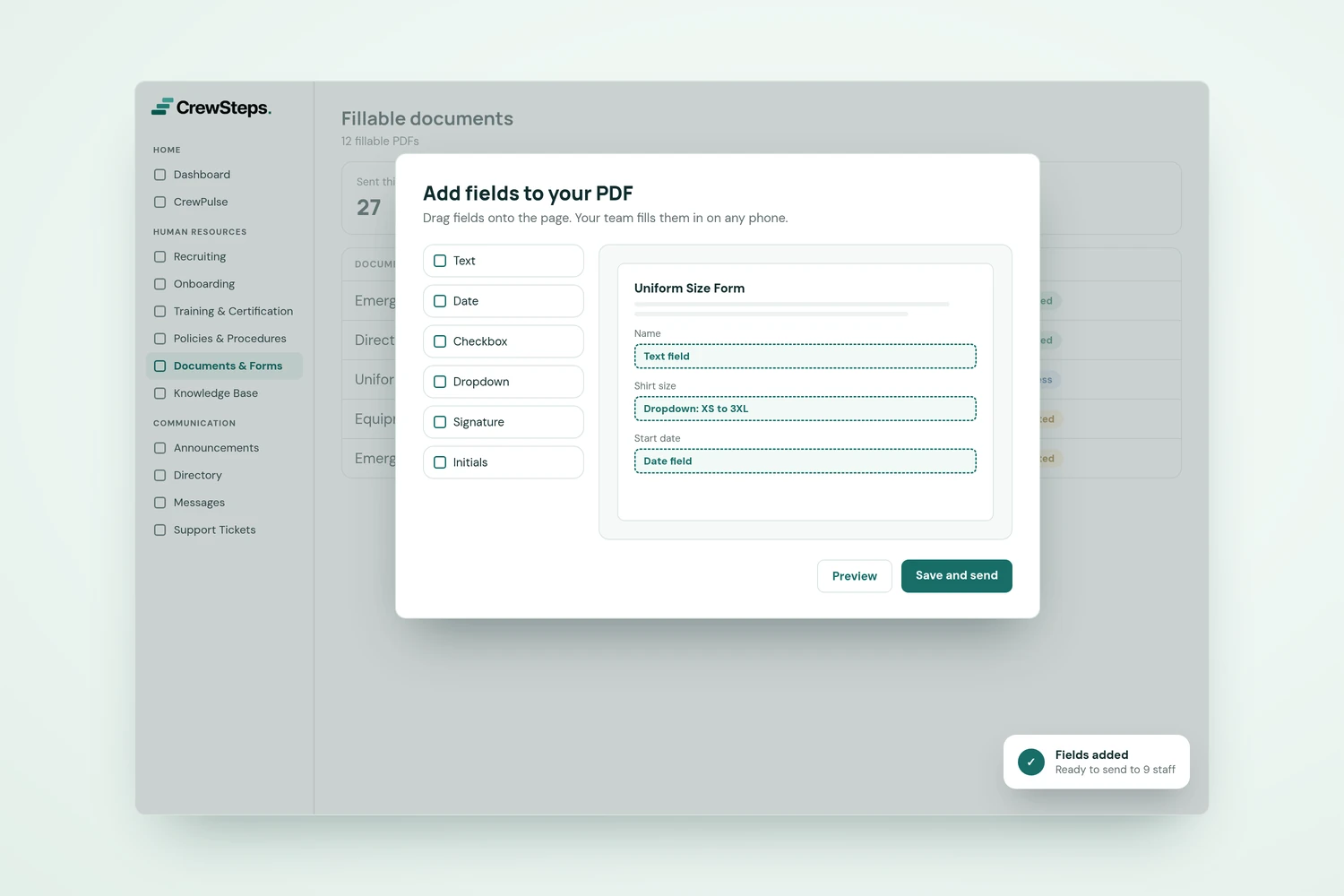Pick the Date field tile
The width and height of the screenshot is (1344, 896).
pyautogui.click(x=504, y=301)
